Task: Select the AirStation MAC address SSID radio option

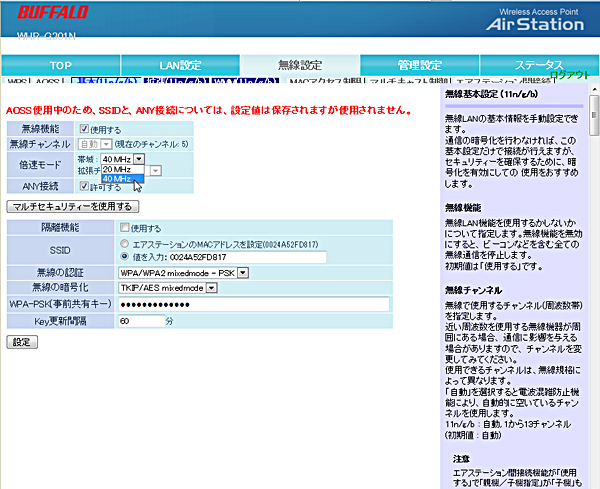Action: (125, 242)
